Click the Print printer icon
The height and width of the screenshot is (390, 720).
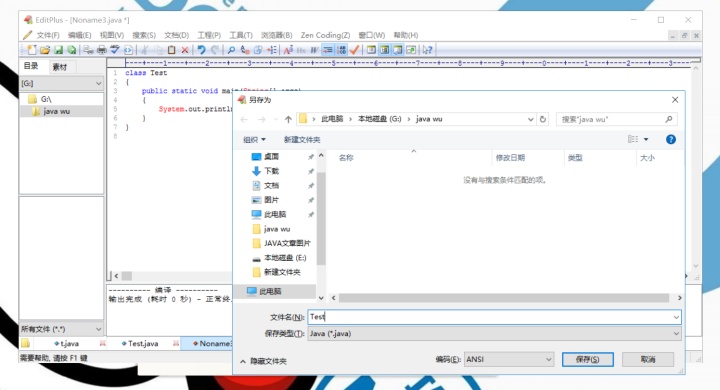click(x=101, y=50)
